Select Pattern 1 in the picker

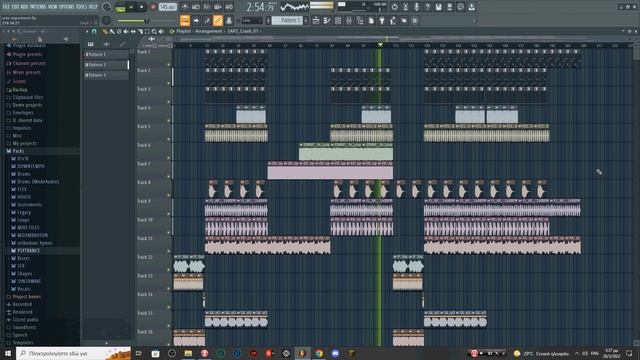point(106,54)
